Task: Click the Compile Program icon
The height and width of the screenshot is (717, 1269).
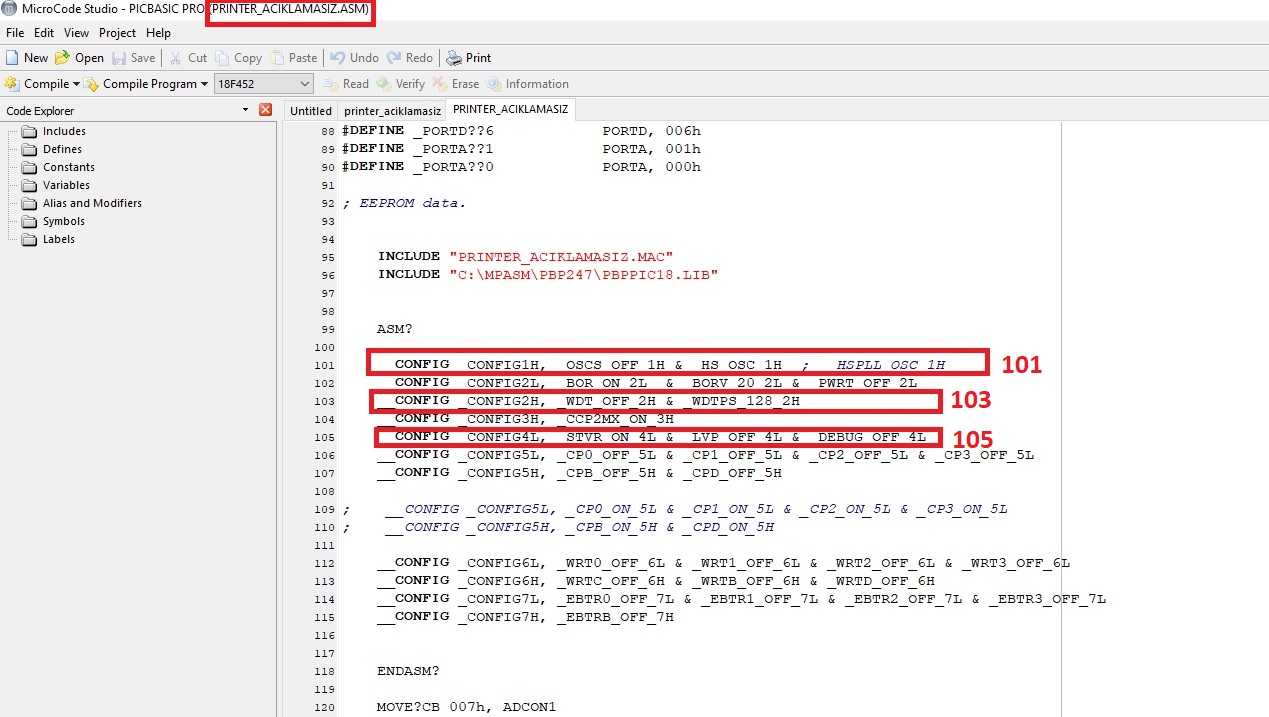Action: [92, 84]
